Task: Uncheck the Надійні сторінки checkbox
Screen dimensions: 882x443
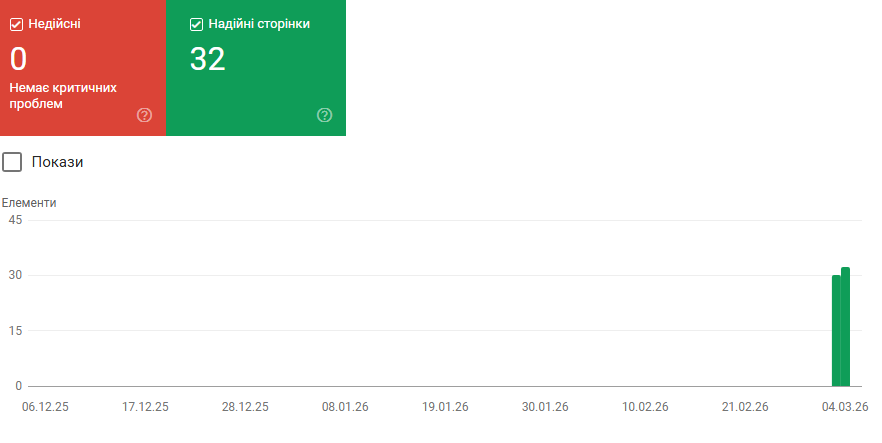Action: 196,24
